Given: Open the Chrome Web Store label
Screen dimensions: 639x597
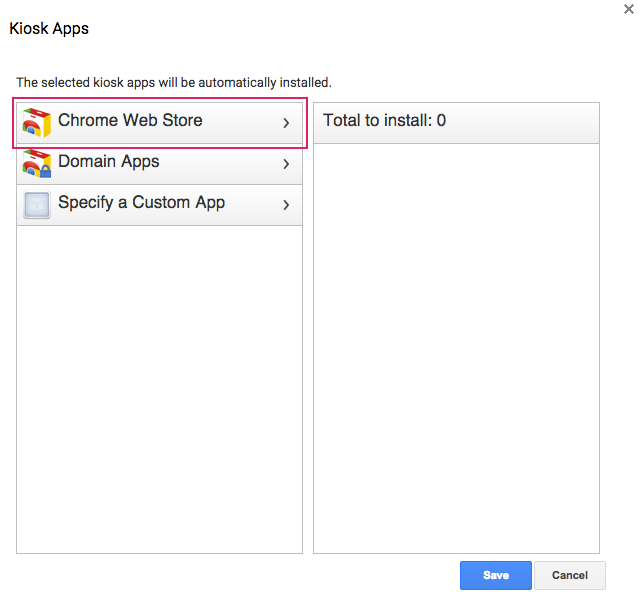Looking at the screenshot, I should coord(130,120).
